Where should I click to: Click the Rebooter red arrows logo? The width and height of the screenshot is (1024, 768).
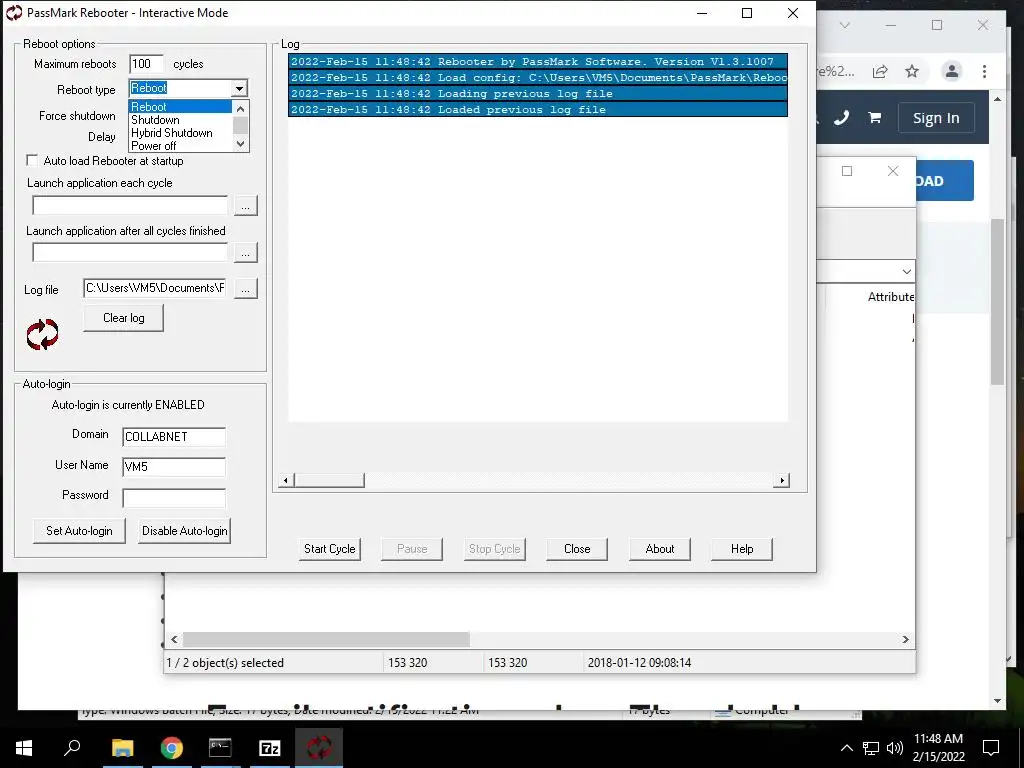click(x=42, y=334)
